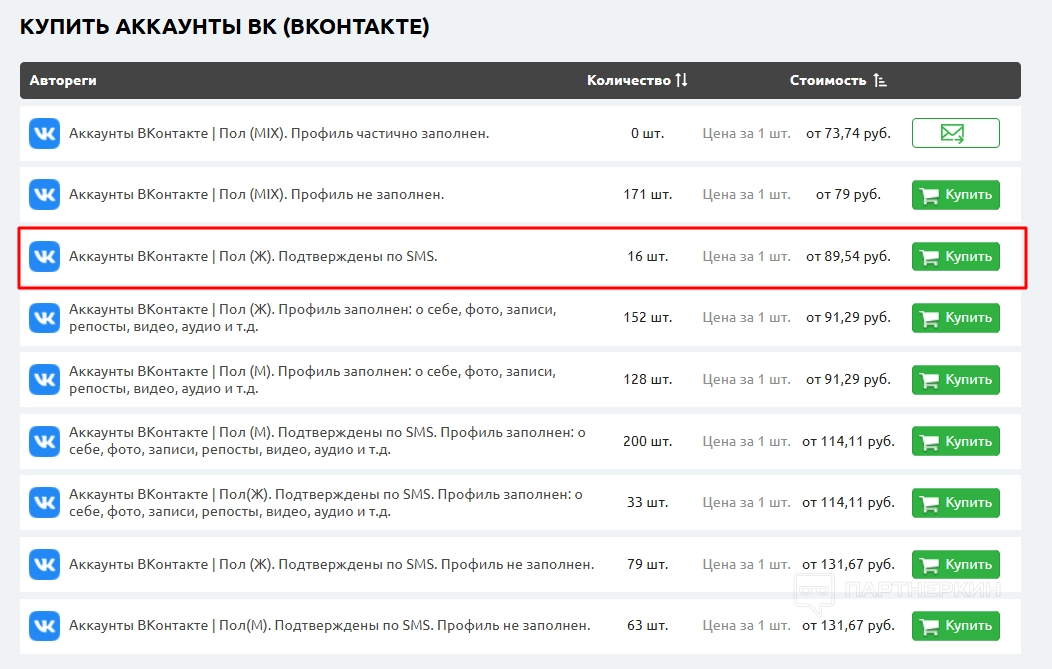Click VK icon in the 63 шт. row

[44, 625]
